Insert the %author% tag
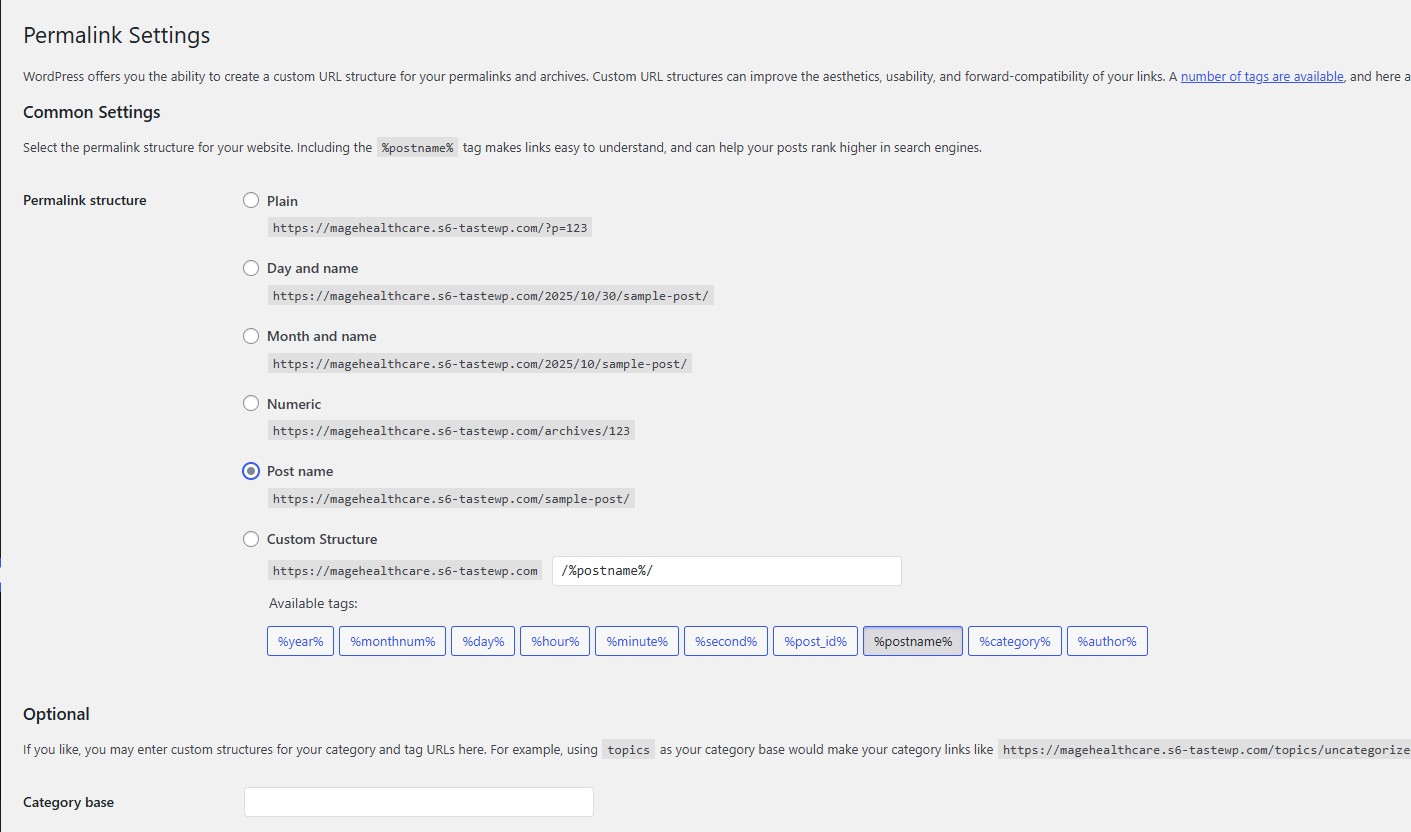This screenshot has width=1411, height=832. (x=1106, y=641)
